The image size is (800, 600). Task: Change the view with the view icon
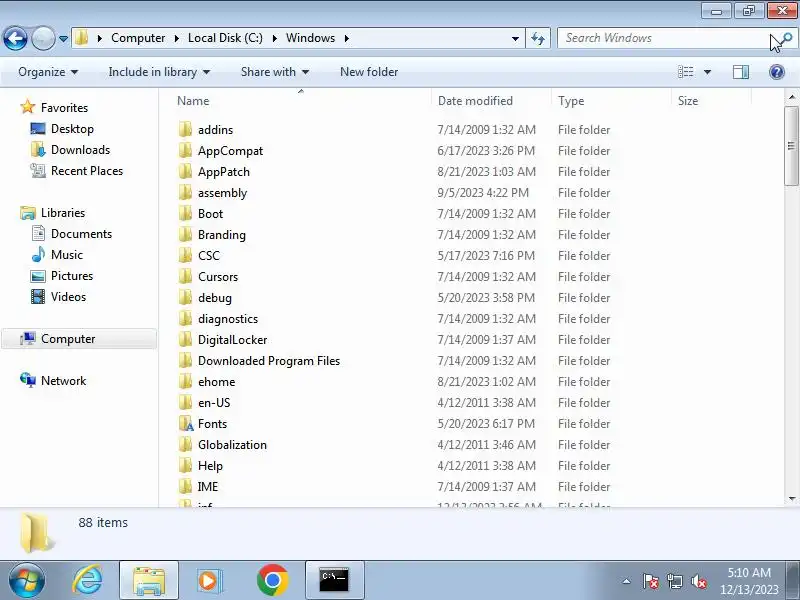click(685, 72)
